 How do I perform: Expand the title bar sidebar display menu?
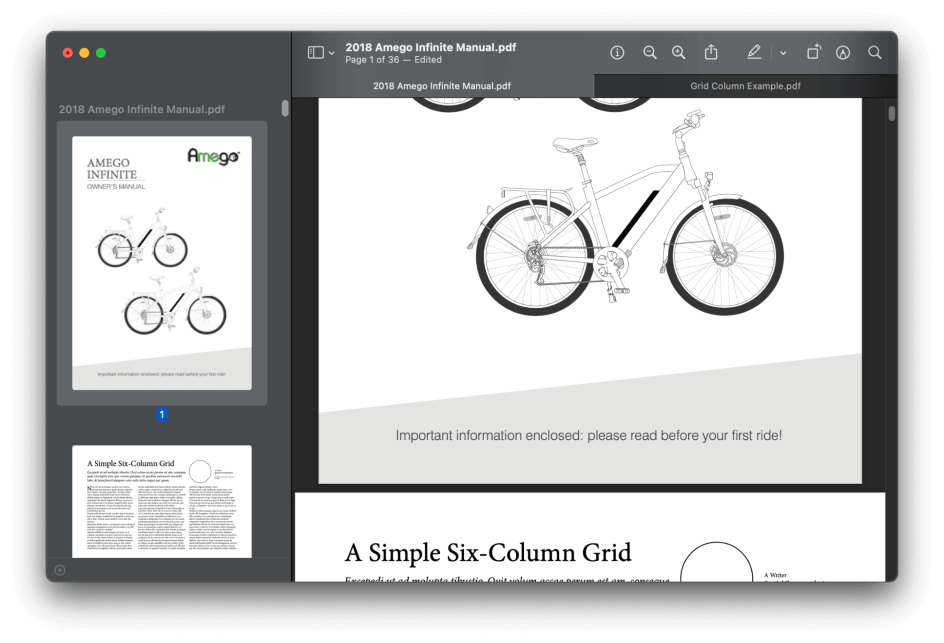point(331,50)
